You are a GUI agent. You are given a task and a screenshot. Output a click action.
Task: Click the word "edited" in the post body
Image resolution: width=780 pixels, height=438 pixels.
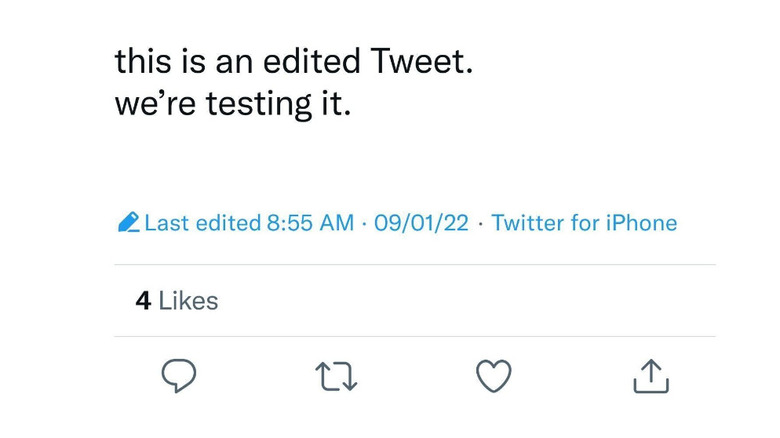tap(311, 62)
